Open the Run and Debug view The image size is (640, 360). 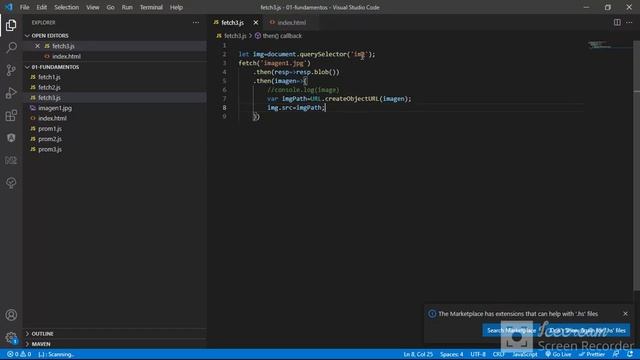tap(11, 93)
